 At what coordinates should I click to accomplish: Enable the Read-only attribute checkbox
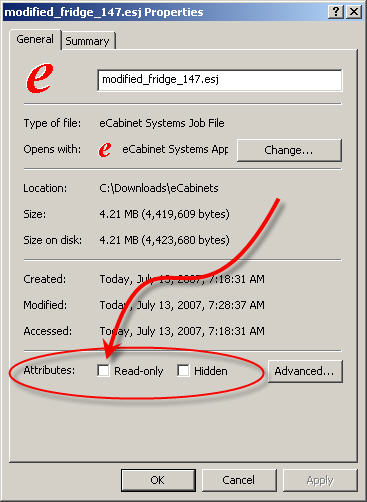(x=103, y=370)
